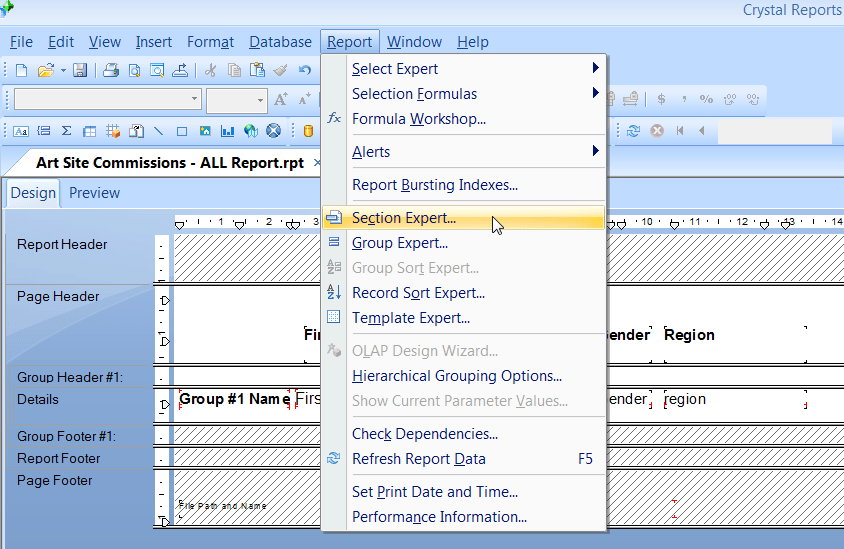Screen dimensions: 844x549
Task: Open a report with the folder icon
Action: click(x=46, y=70)
